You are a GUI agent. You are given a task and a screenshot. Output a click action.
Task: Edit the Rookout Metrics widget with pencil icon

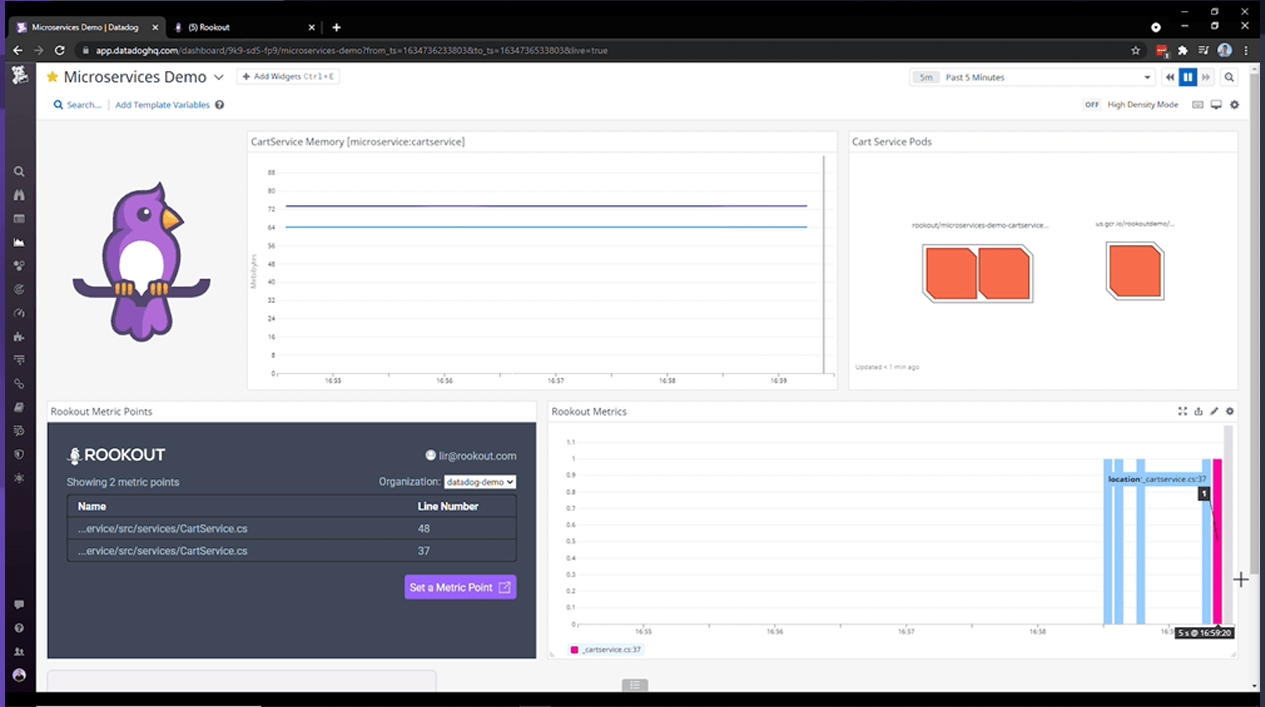tap(1214, 411)
